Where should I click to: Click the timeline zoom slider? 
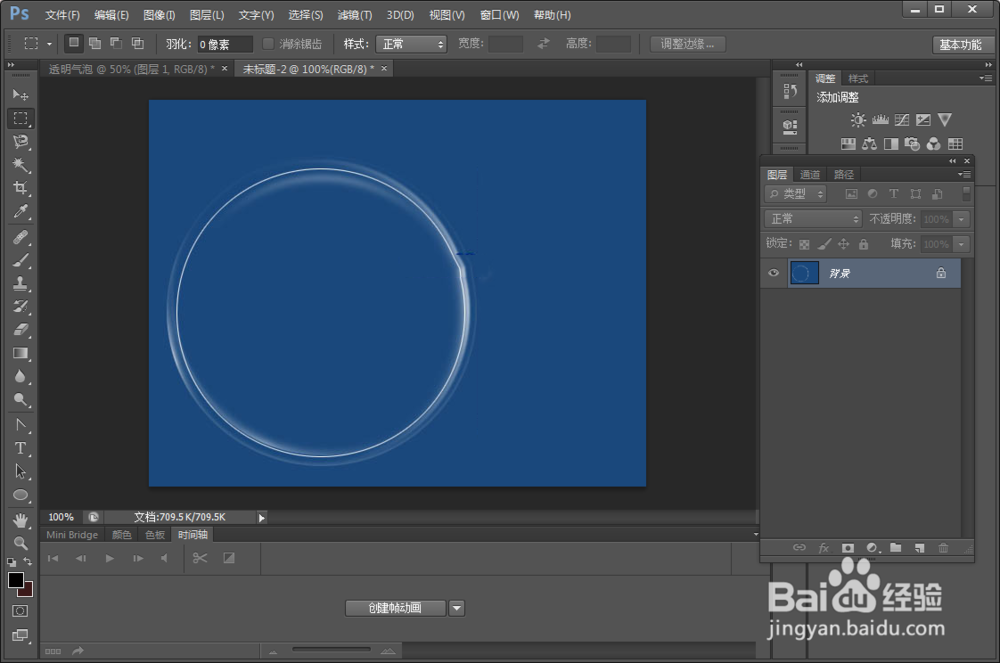[332, 650]
